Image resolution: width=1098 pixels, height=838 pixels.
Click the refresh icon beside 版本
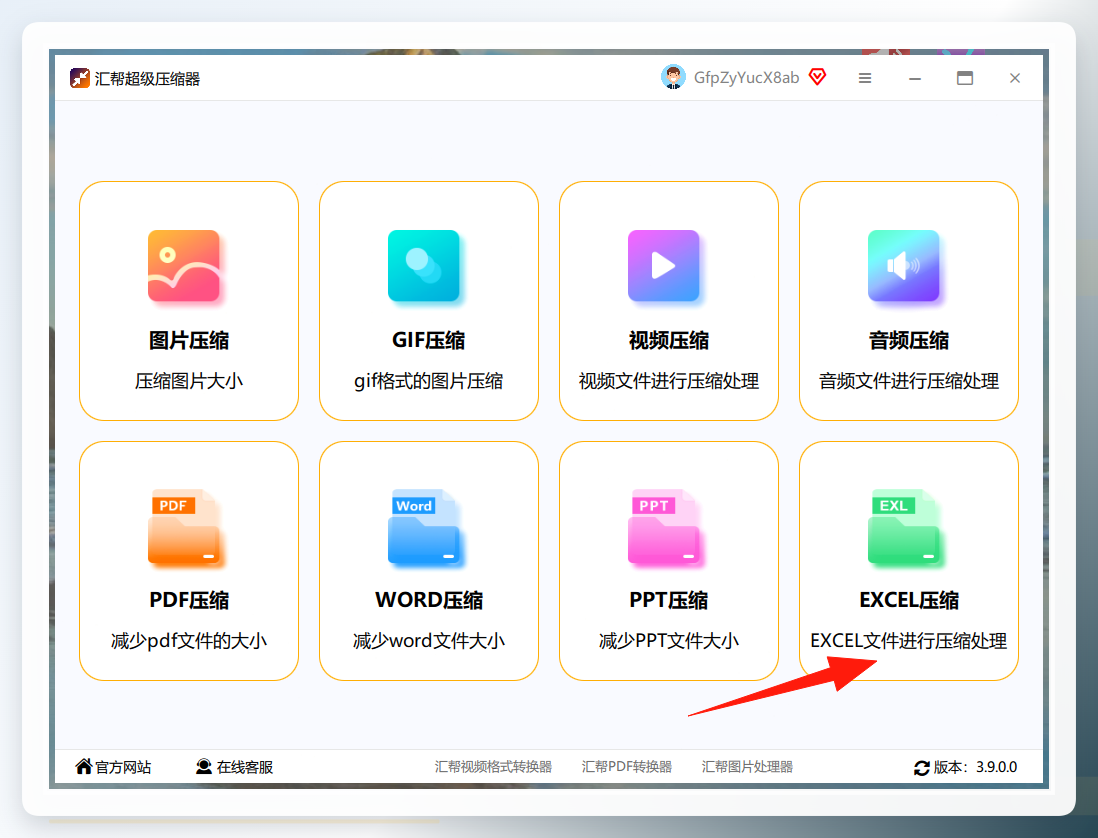coord(922,768)
